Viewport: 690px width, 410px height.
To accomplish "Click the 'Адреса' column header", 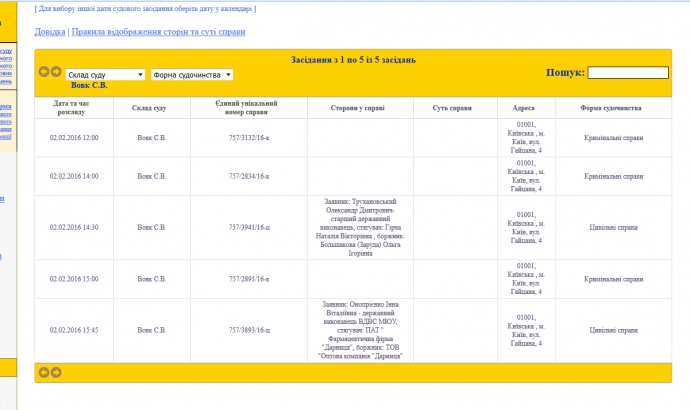I will [x=523, y=107].
